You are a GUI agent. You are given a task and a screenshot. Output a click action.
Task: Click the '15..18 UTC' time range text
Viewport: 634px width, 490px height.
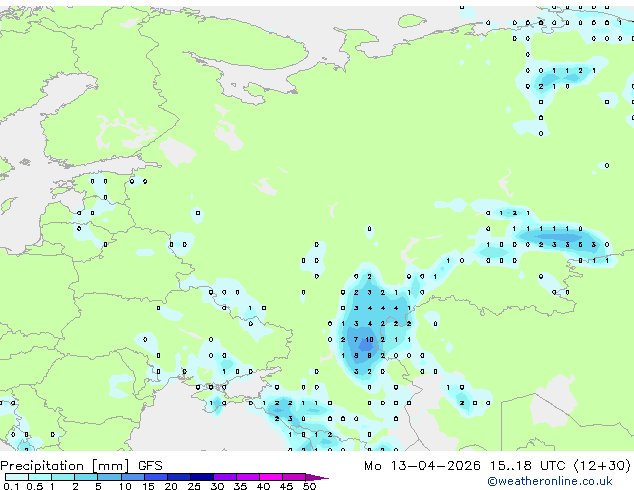click(527, 466)
